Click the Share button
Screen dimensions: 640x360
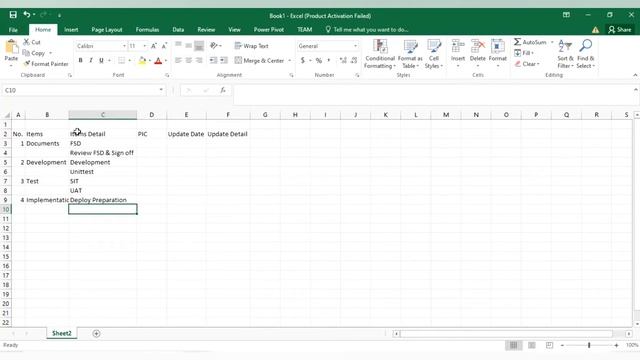[x=620, y=29]
